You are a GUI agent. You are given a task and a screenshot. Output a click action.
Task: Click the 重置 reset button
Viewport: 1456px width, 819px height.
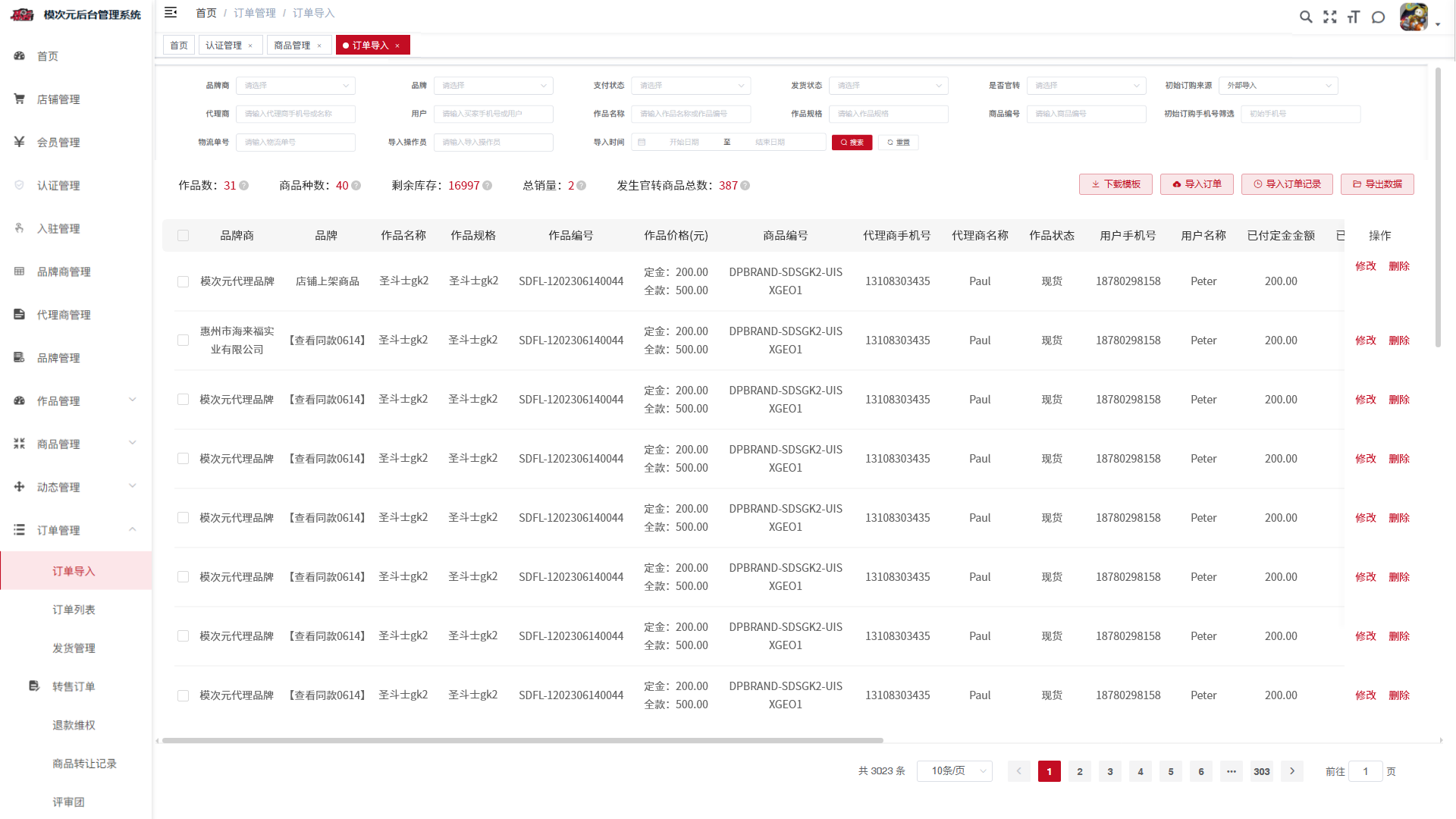(x=899, y=143)
